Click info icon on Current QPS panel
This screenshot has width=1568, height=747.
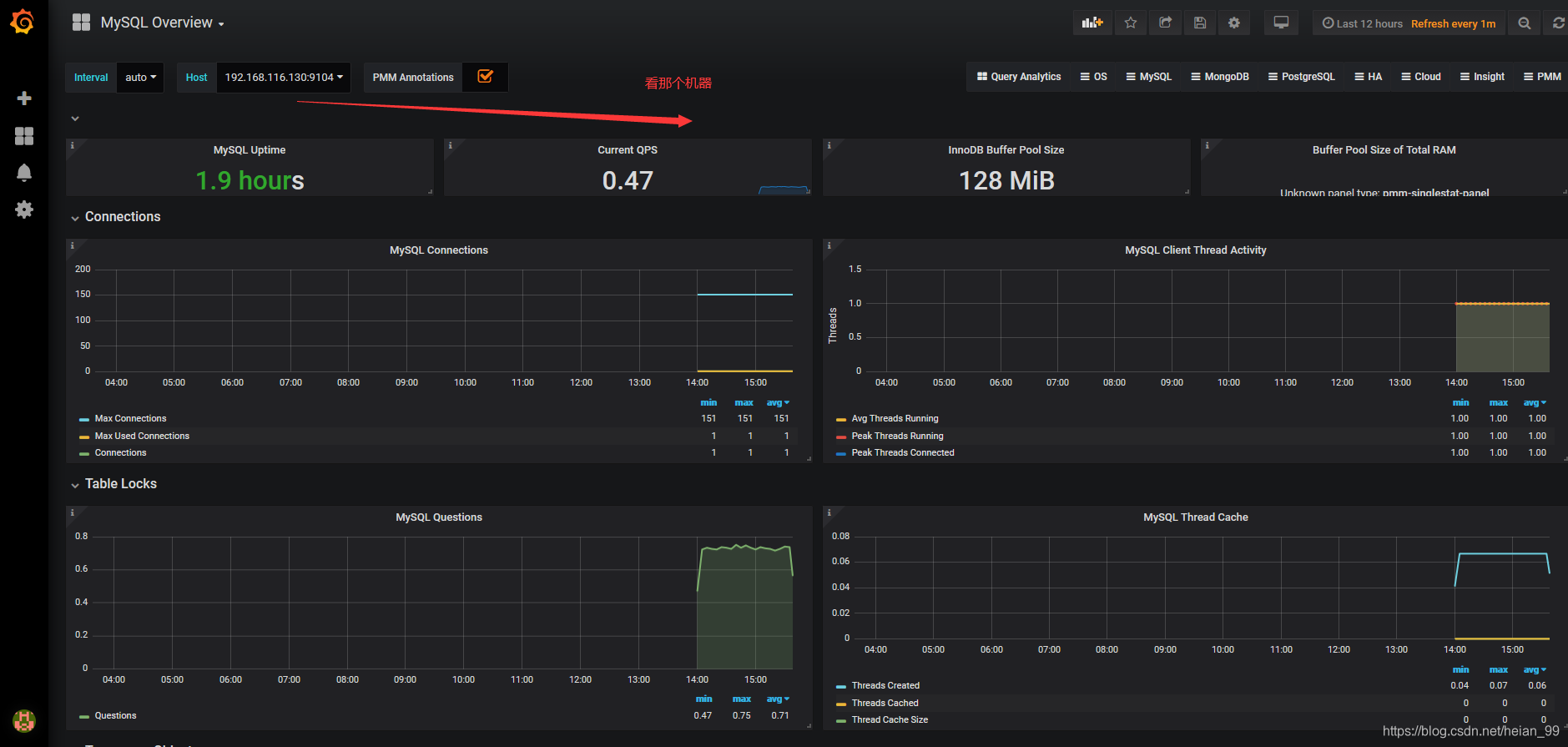pyautogui.click(x=451, y=145)
